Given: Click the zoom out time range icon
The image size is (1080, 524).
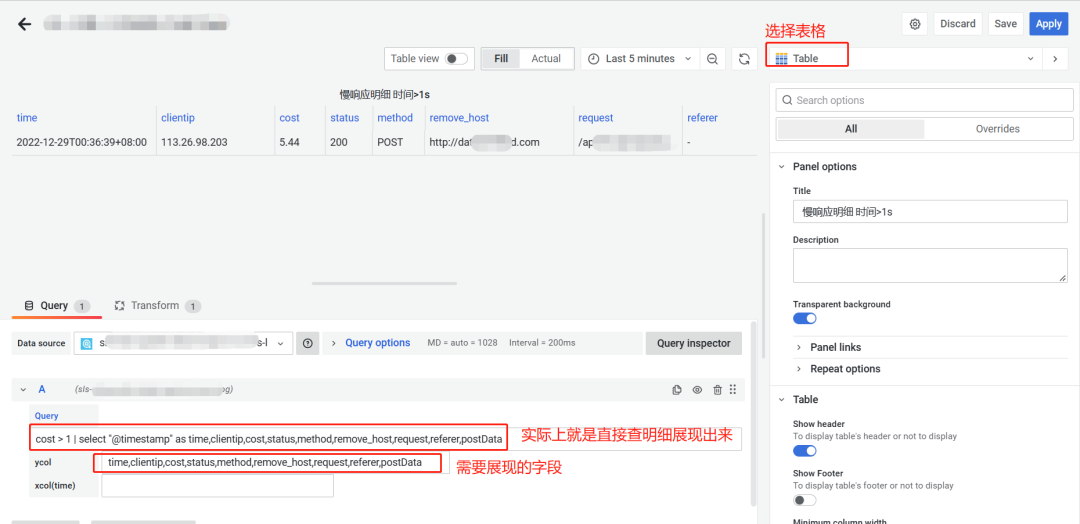Looking at the screenshot, I should (x=712, y=59).
